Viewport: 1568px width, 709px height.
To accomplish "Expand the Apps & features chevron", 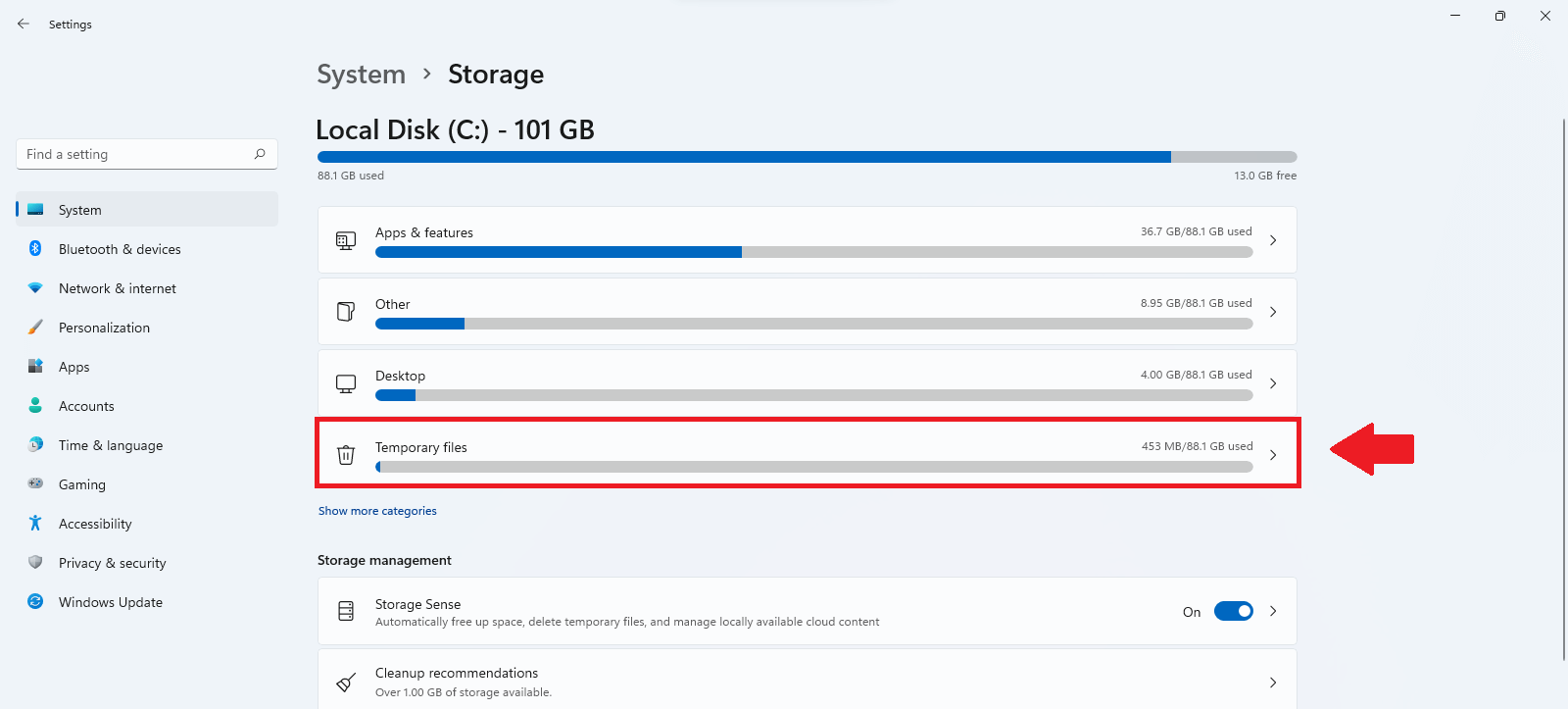I will 1273,240.
